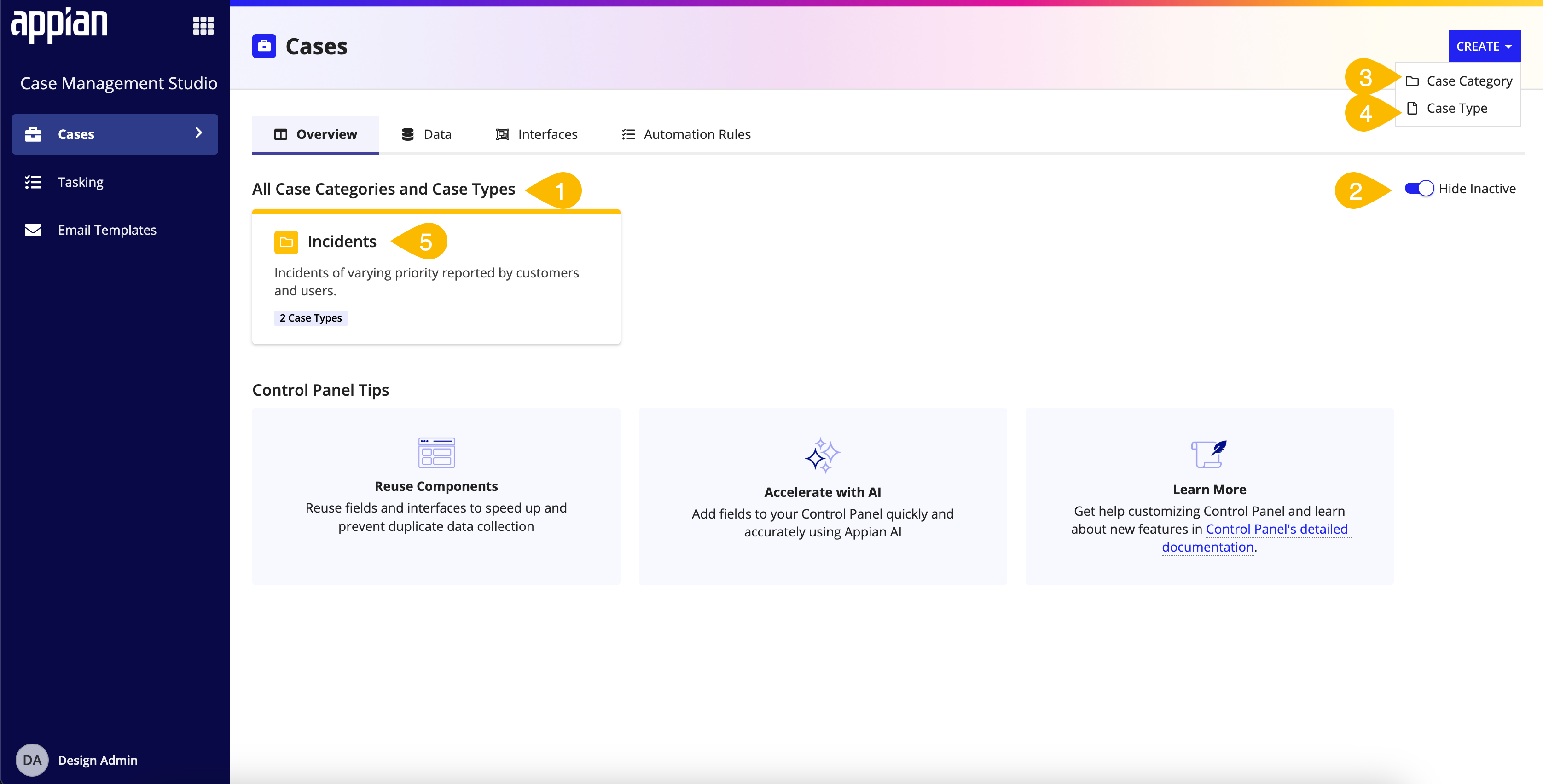Click the blue Cases header icon

click(264, 46)
